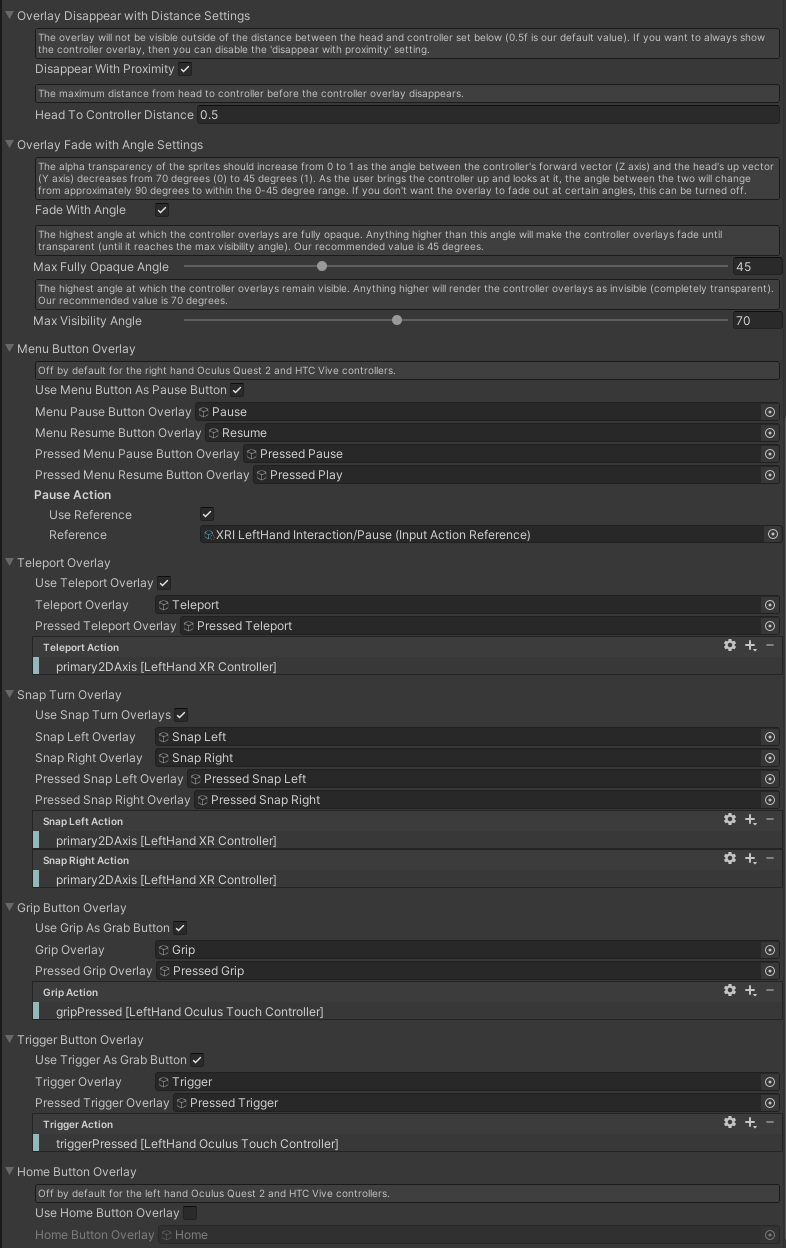786x1248 pixels.
Task: Click Max Visibility Angle number field
Action: [757, 321]
